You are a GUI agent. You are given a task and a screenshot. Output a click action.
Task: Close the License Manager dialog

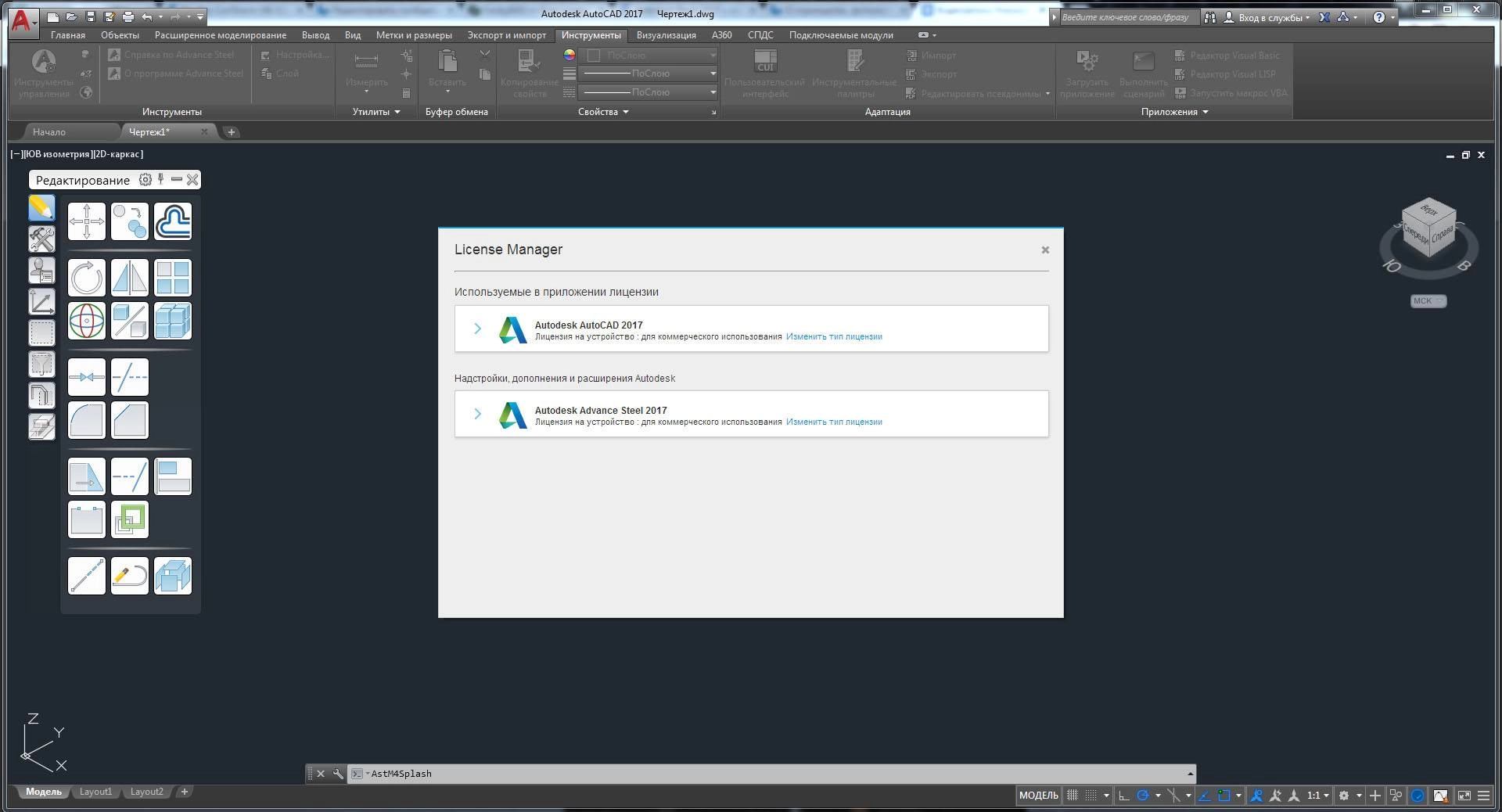pyautogui.click(x=1045, y=250)
